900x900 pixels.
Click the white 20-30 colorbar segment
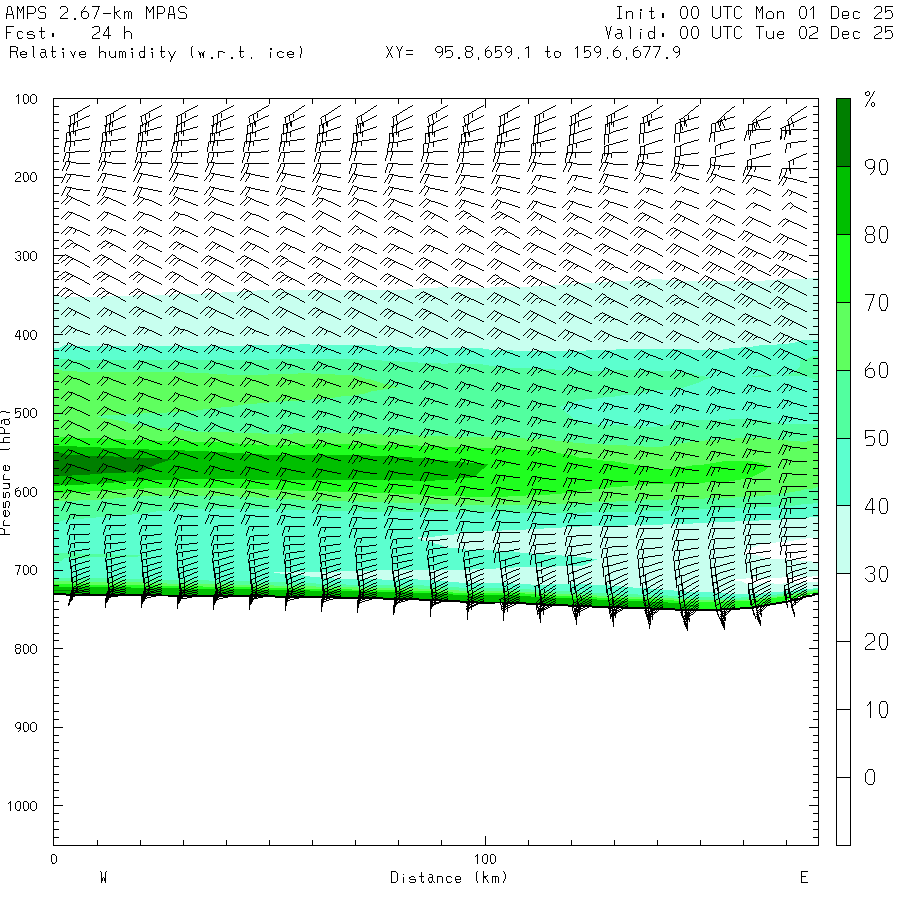pyautogui.click(x=843, y=608)
